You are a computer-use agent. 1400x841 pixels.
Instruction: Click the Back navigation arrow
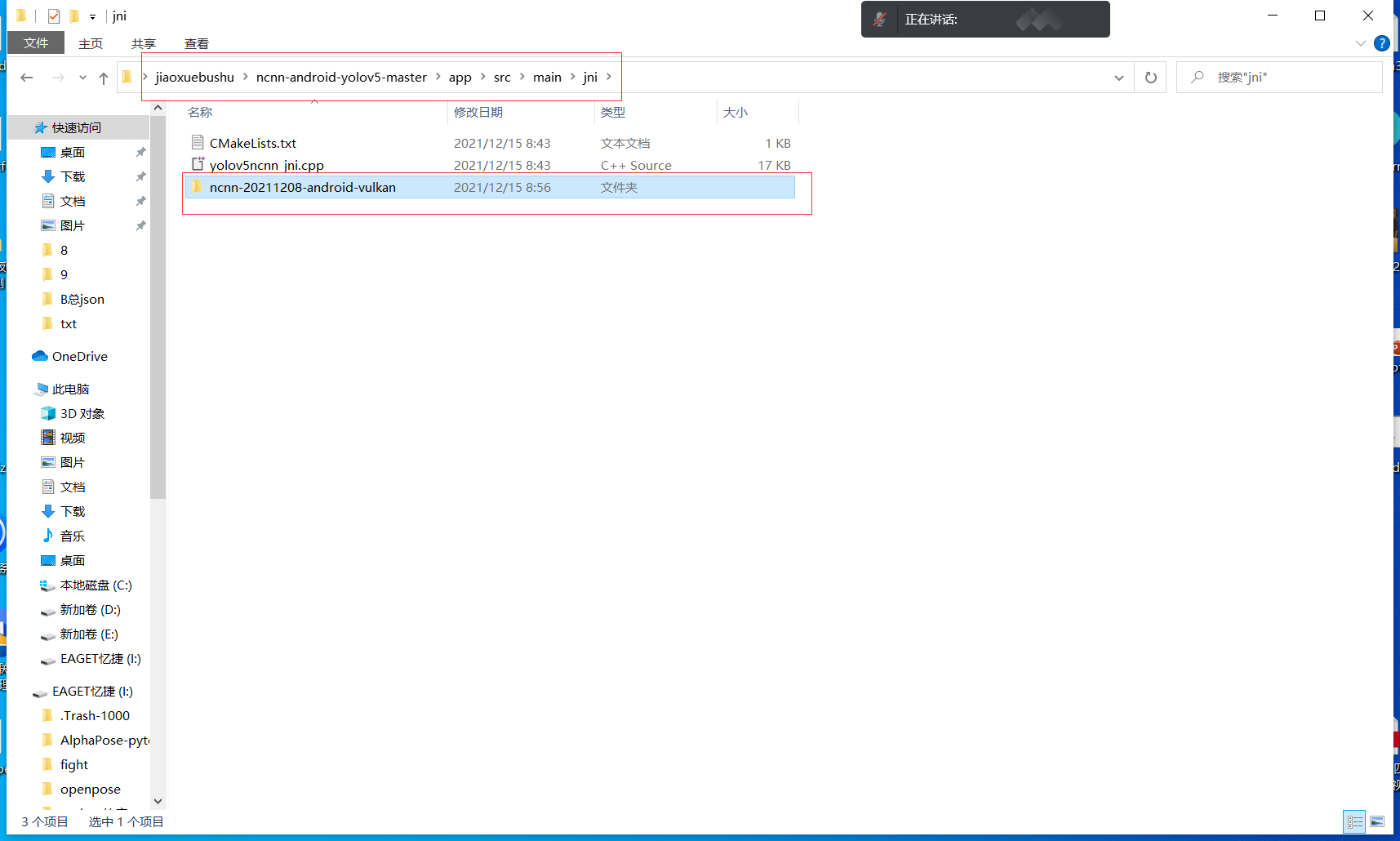point(26,77)
